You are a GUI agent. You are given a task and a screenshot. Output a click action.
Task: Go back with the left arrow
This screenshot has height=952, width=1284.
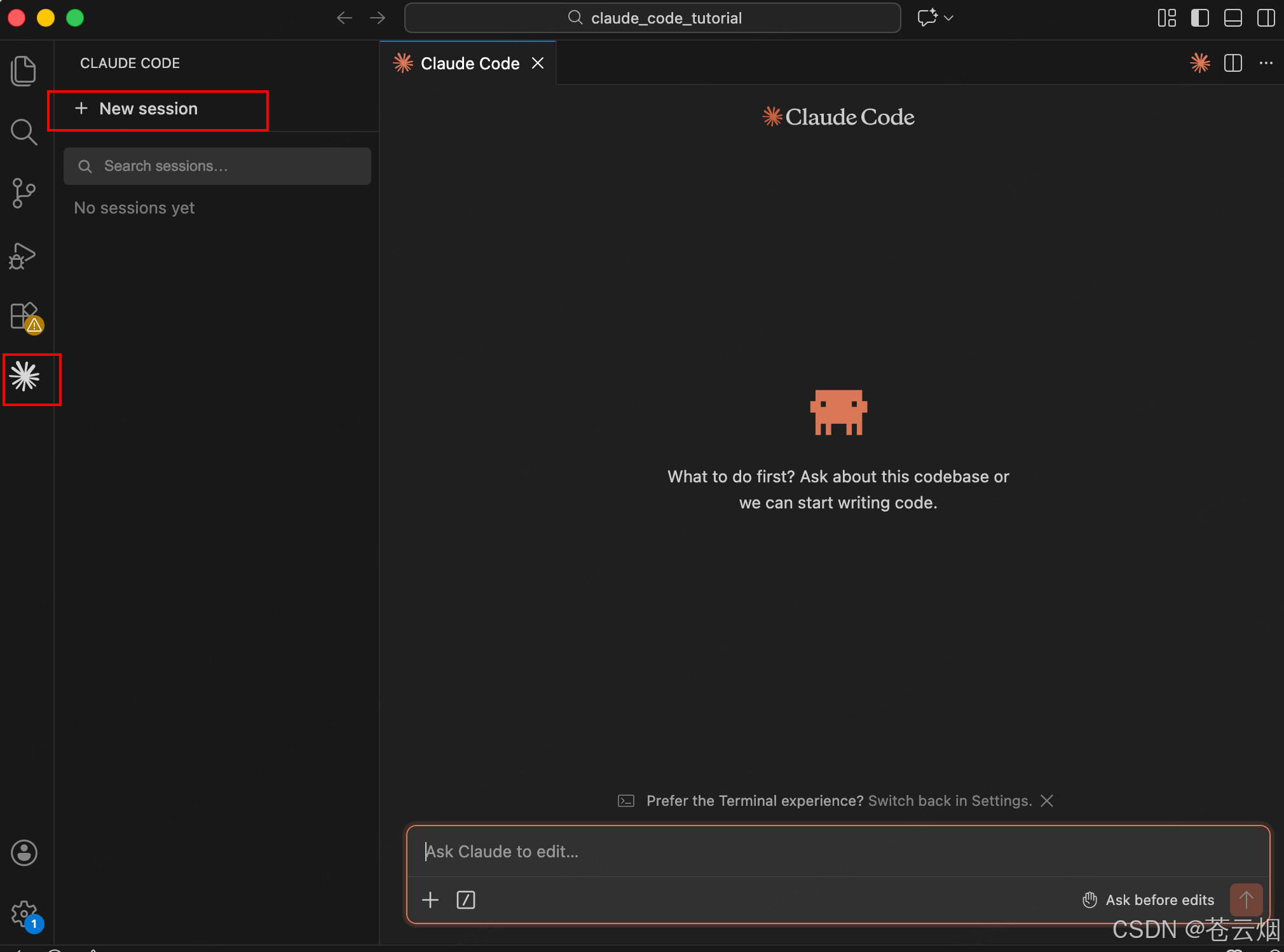344,18
